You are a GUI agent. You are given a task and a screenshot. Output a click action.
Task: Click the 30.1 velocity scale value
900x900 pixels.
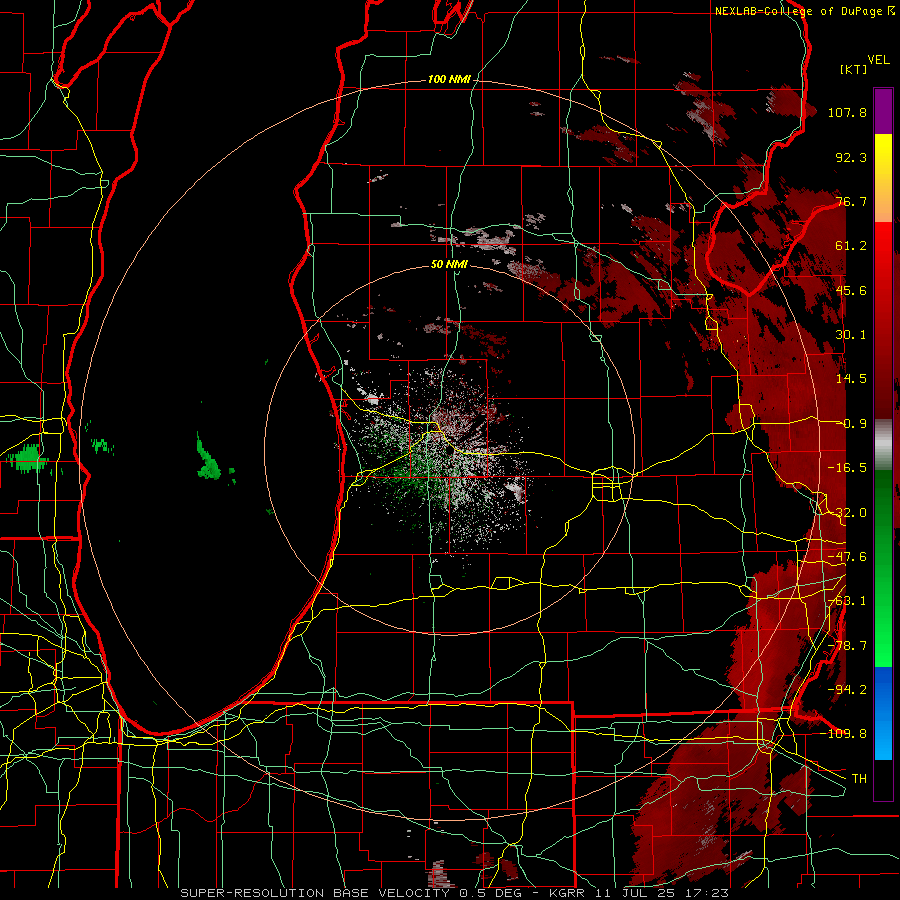point(851,335)
